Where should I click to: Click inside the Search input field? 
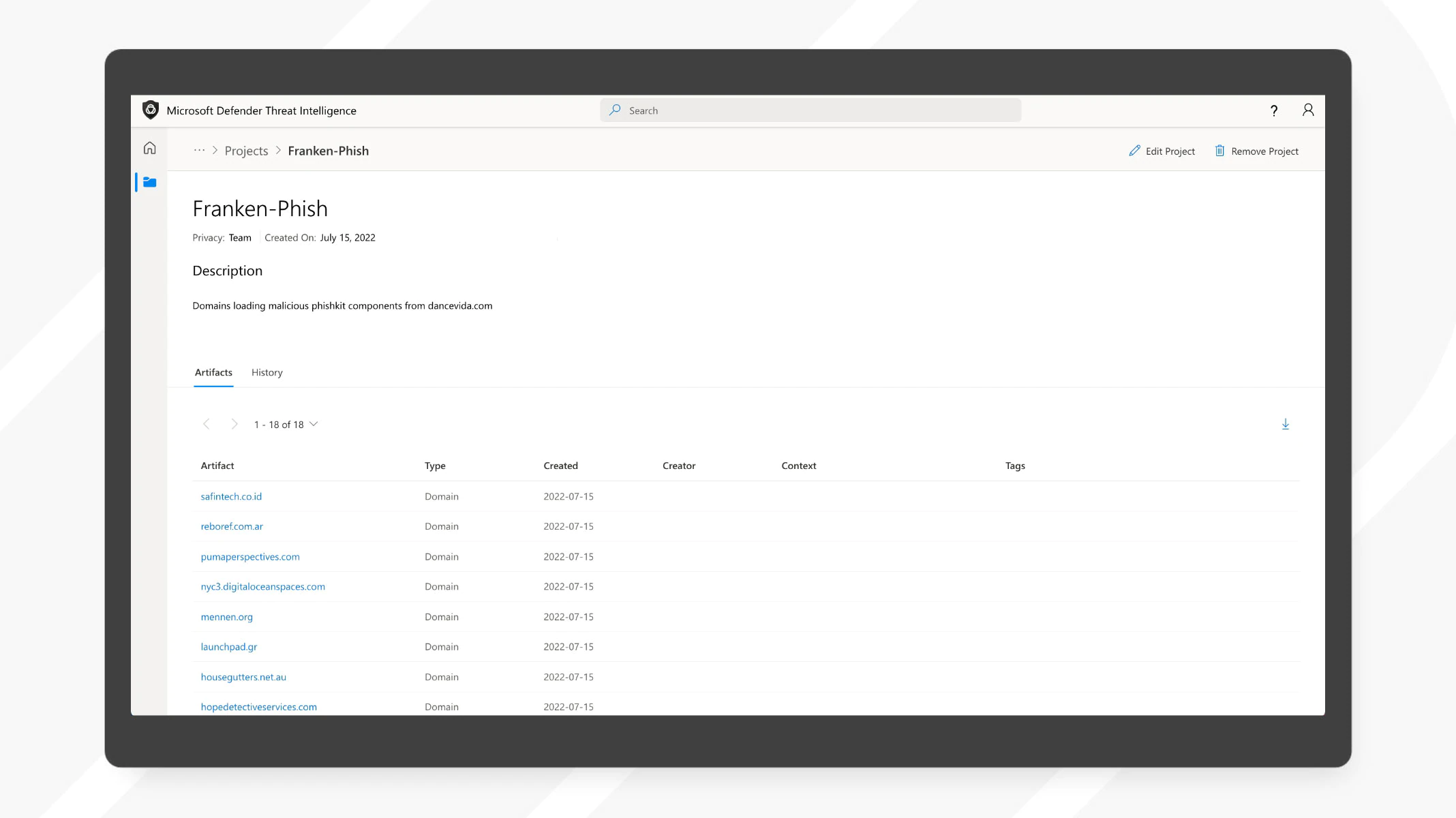coord(750,110)
